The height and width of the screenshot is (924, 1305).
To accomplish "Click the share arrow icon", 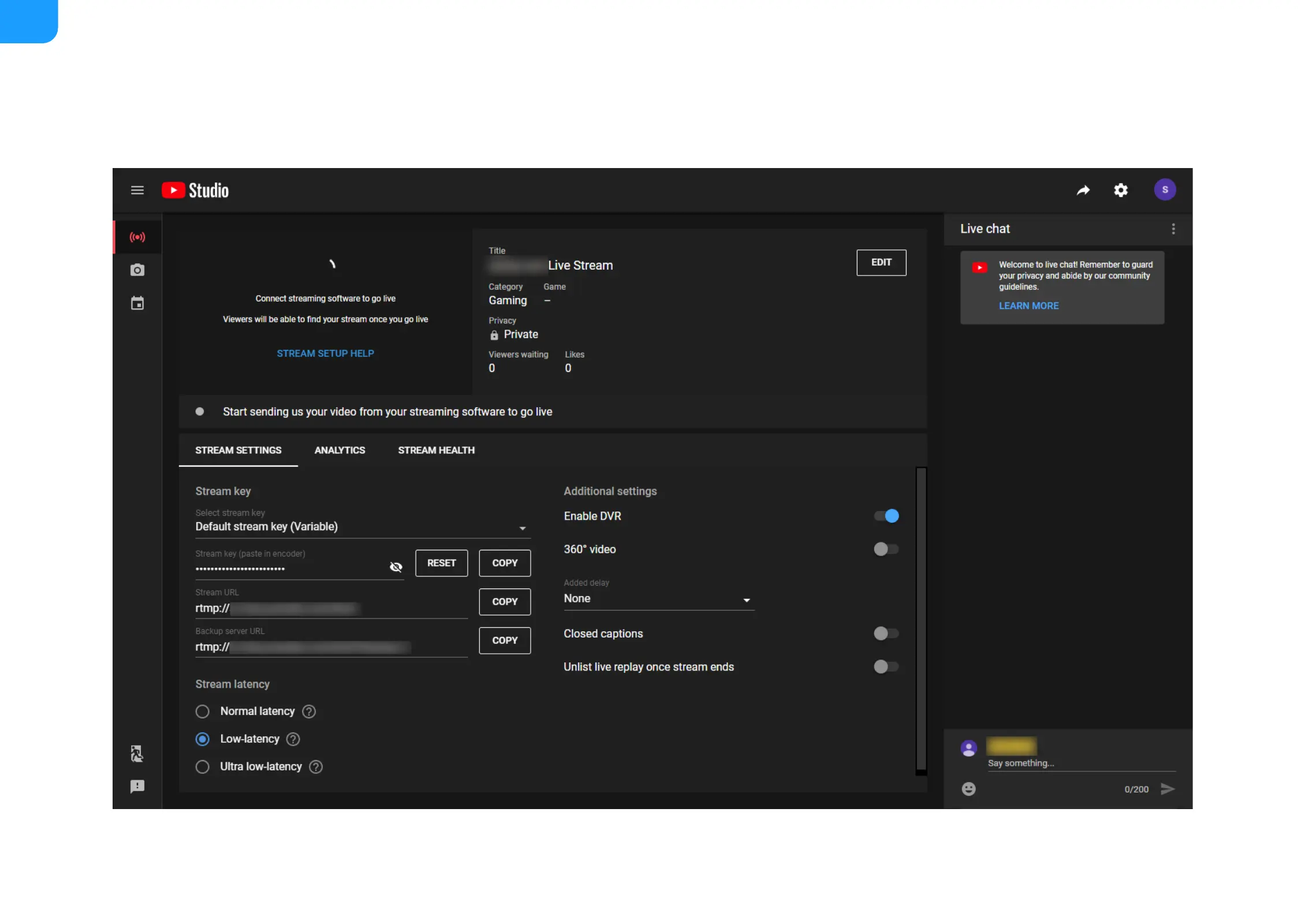I will click(1083, 190).
